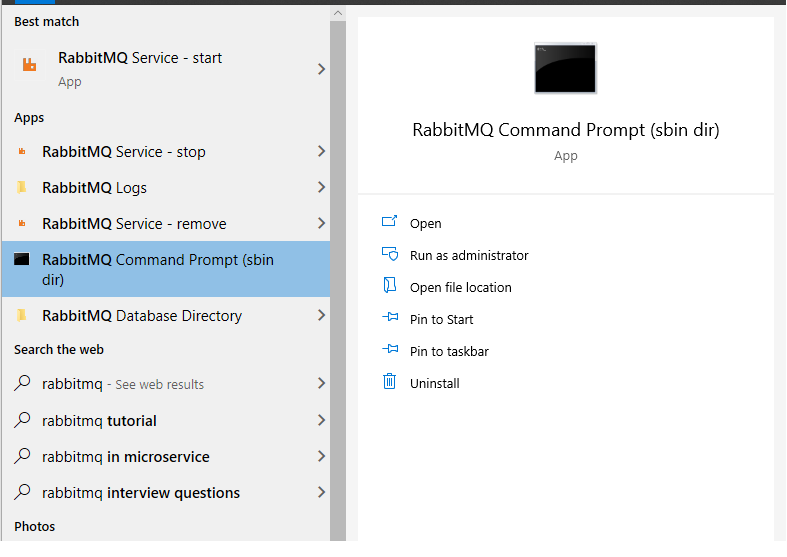787x557 pixels.
Task: Expand the RabbitMQ Service - start chevron
Action: click(x=321, y=69)
